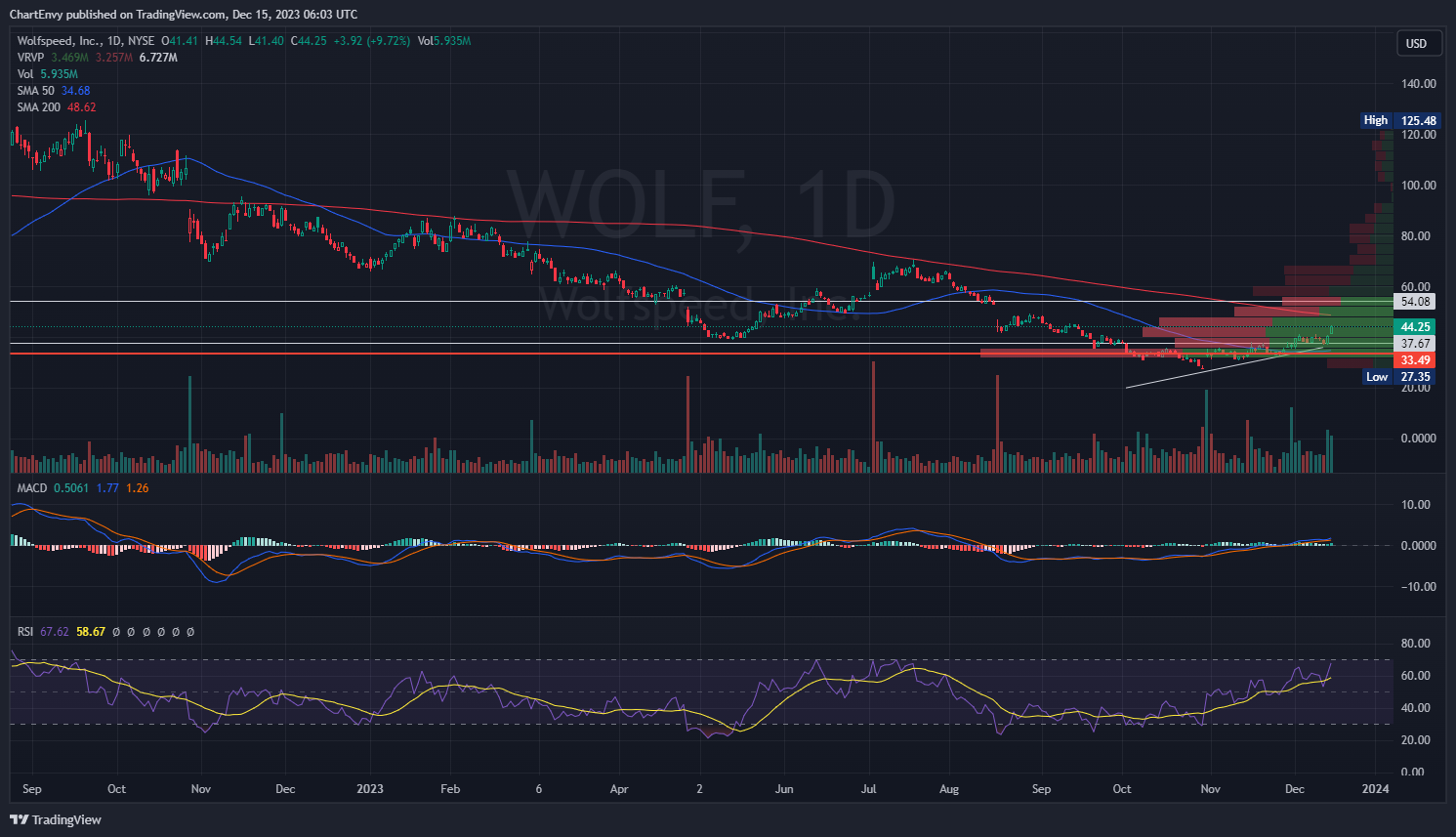
Task: Click the 6.727M VRVP total value
Action: (158, 58)
